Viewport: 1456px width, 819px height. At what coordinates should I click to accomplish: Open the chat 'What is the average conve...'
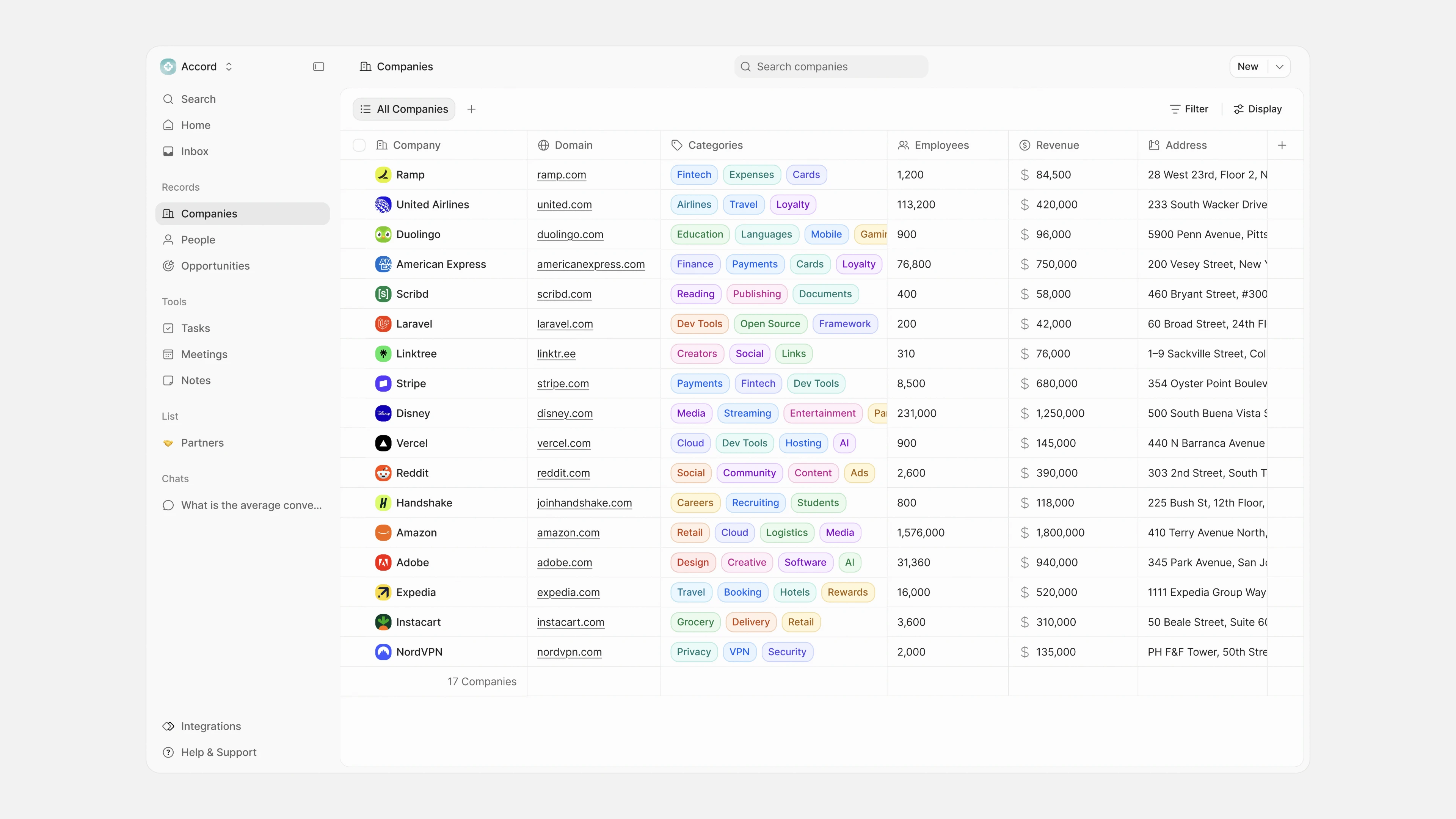tap(243, 505)
